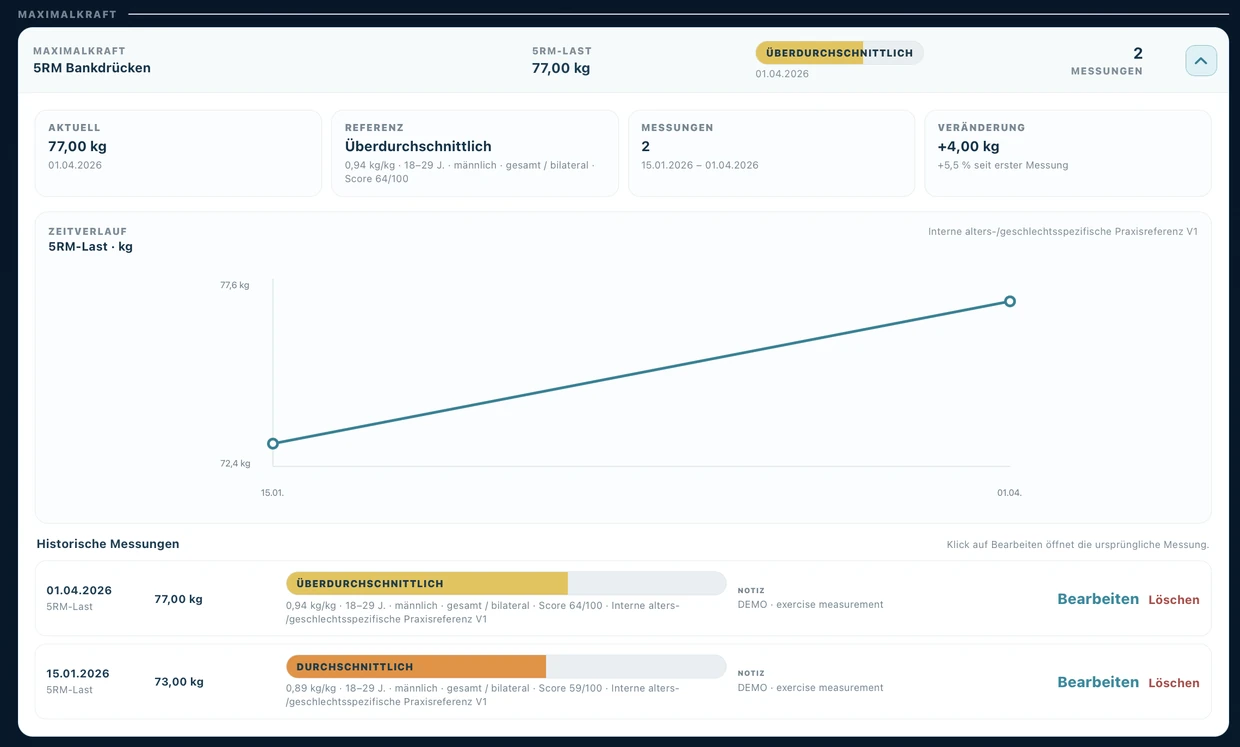Click the '5RM-Last · kg' chart title
Viewport: 1240px width, 747px height.
[x=91, y=246]
